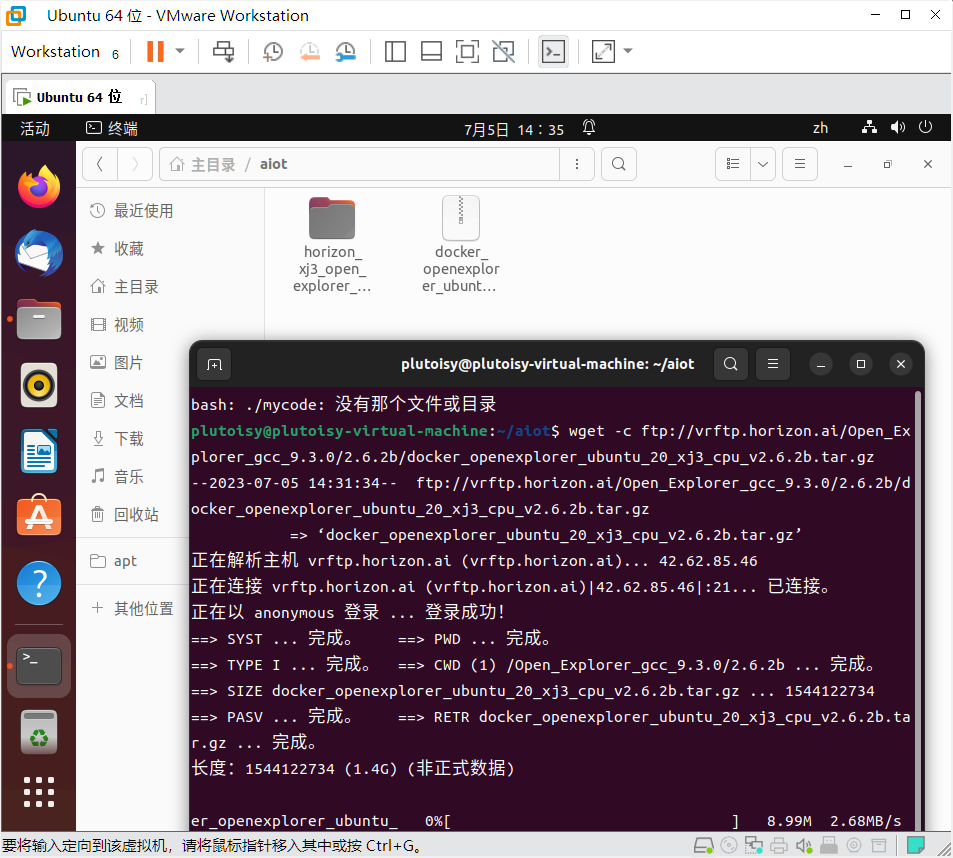Go back in the Files window

click(100, 164)
